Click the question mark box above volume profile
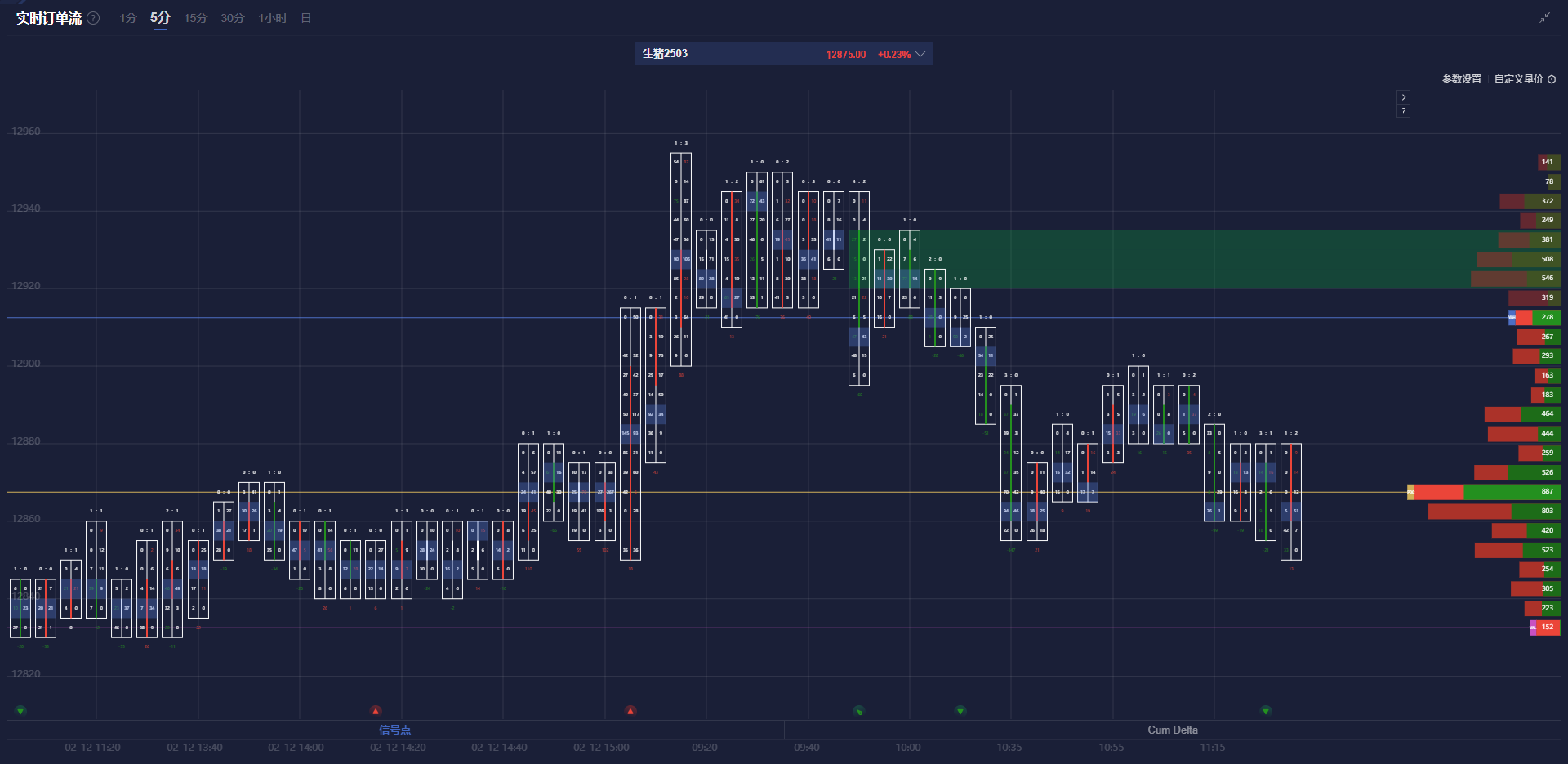Image resolution: width=1568 pixels, height=764 pixels. click(1403, 111)
